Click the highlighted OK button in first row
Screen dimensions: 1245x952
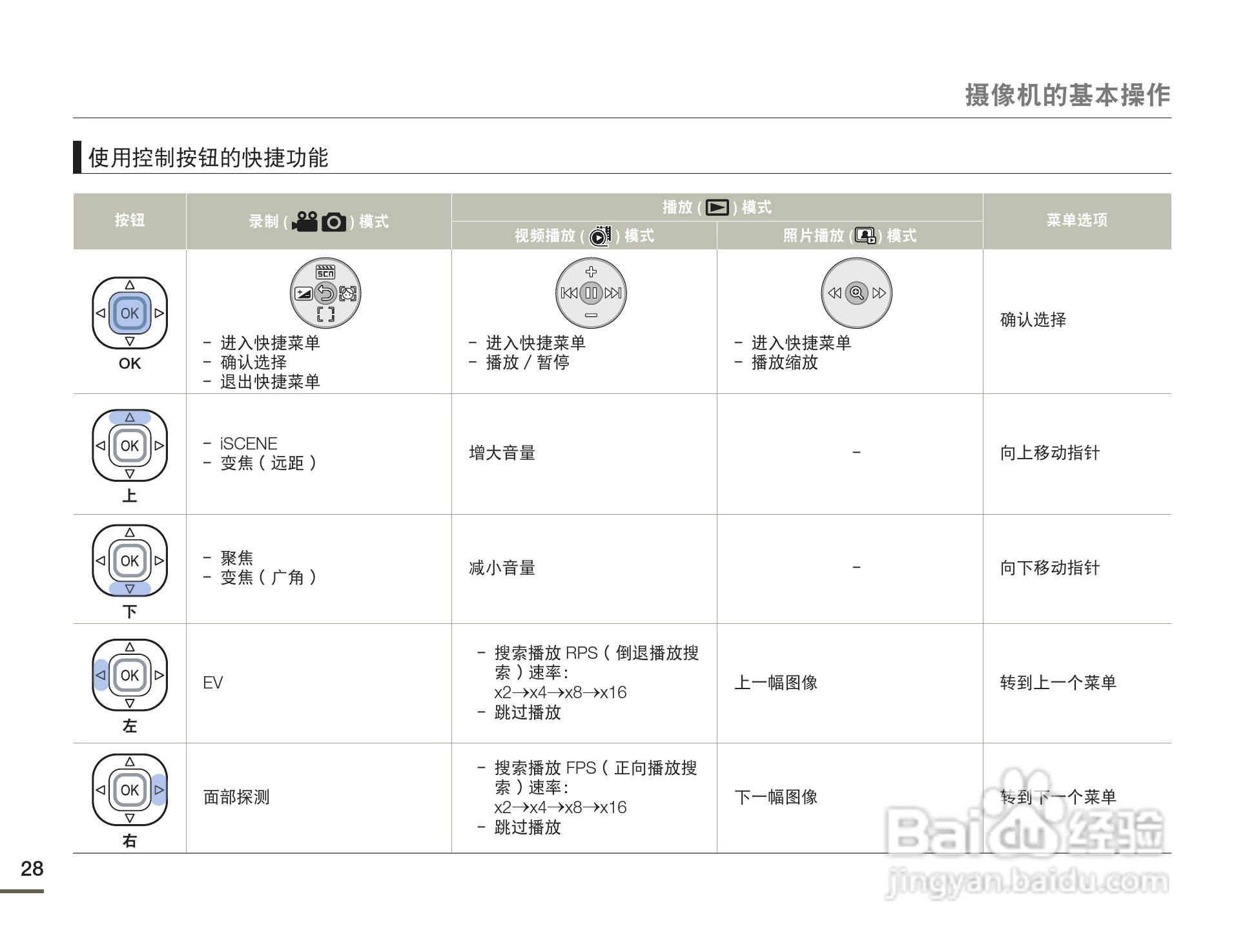[130, 313]
